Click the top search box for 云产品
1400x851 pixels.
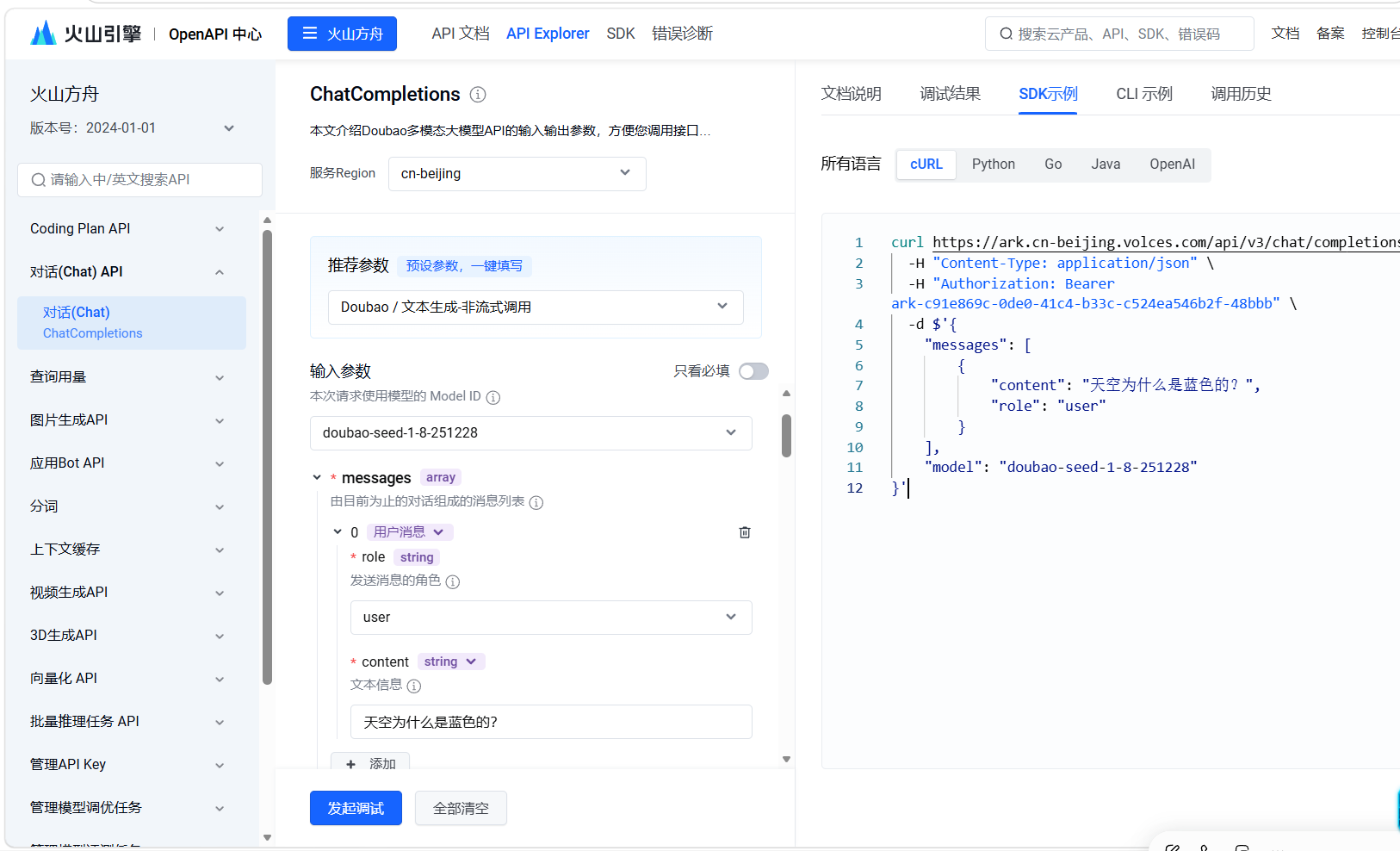(x=1119, y=34)
